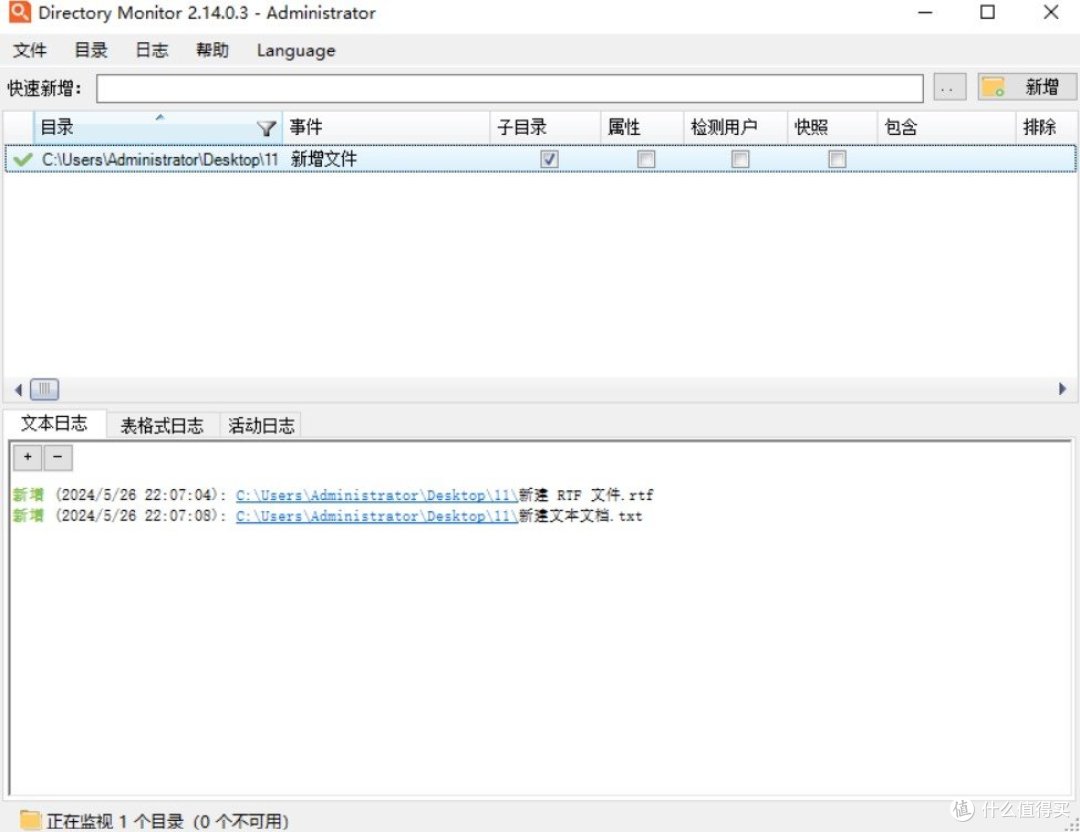Switch to the 表格式日志 tab
Screen dimensions: 1080x832
pos(161,424)
